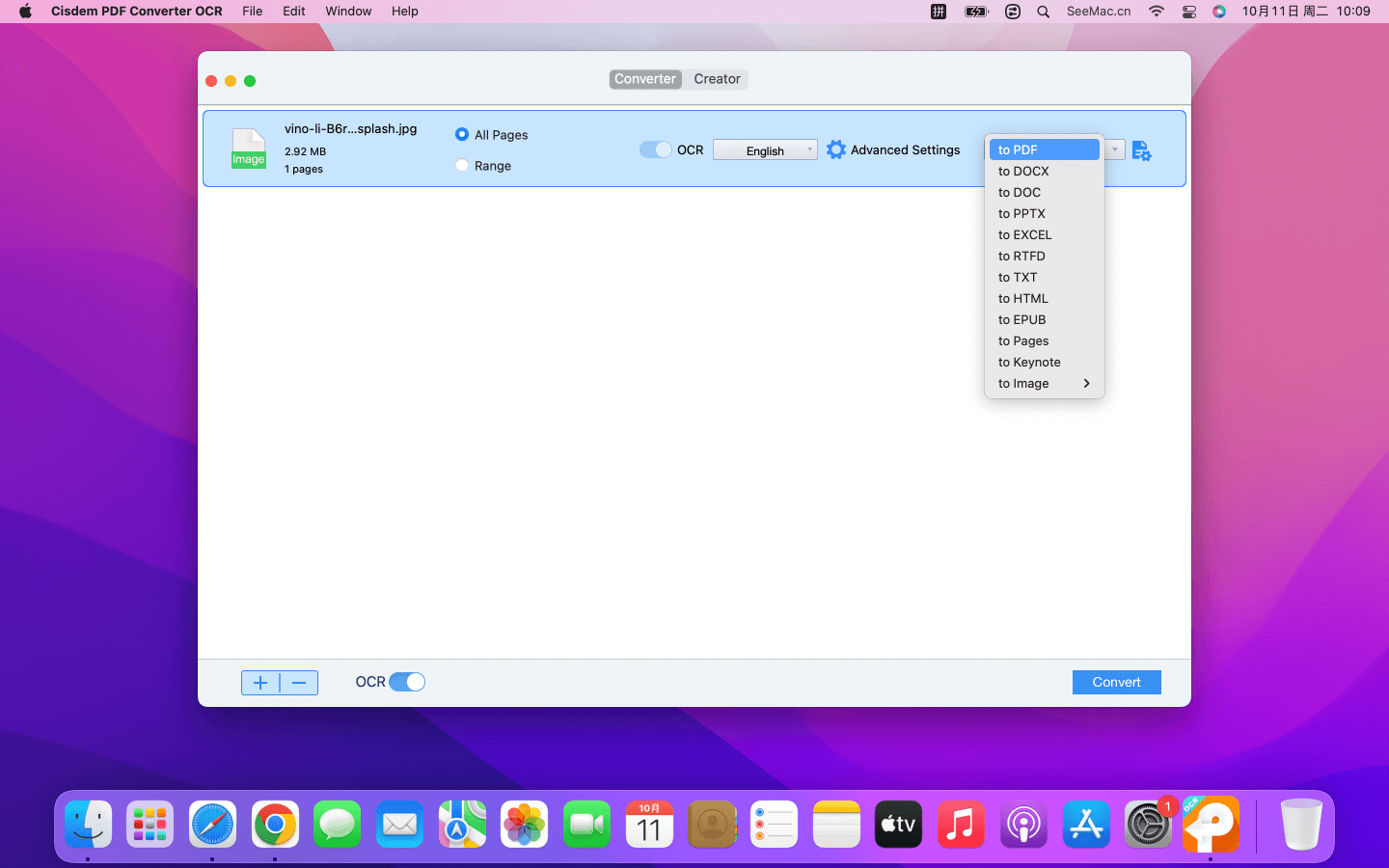This screenshot has height=868, width=1389.
Task: Open the Apple menu
Action: coord(25,12)
